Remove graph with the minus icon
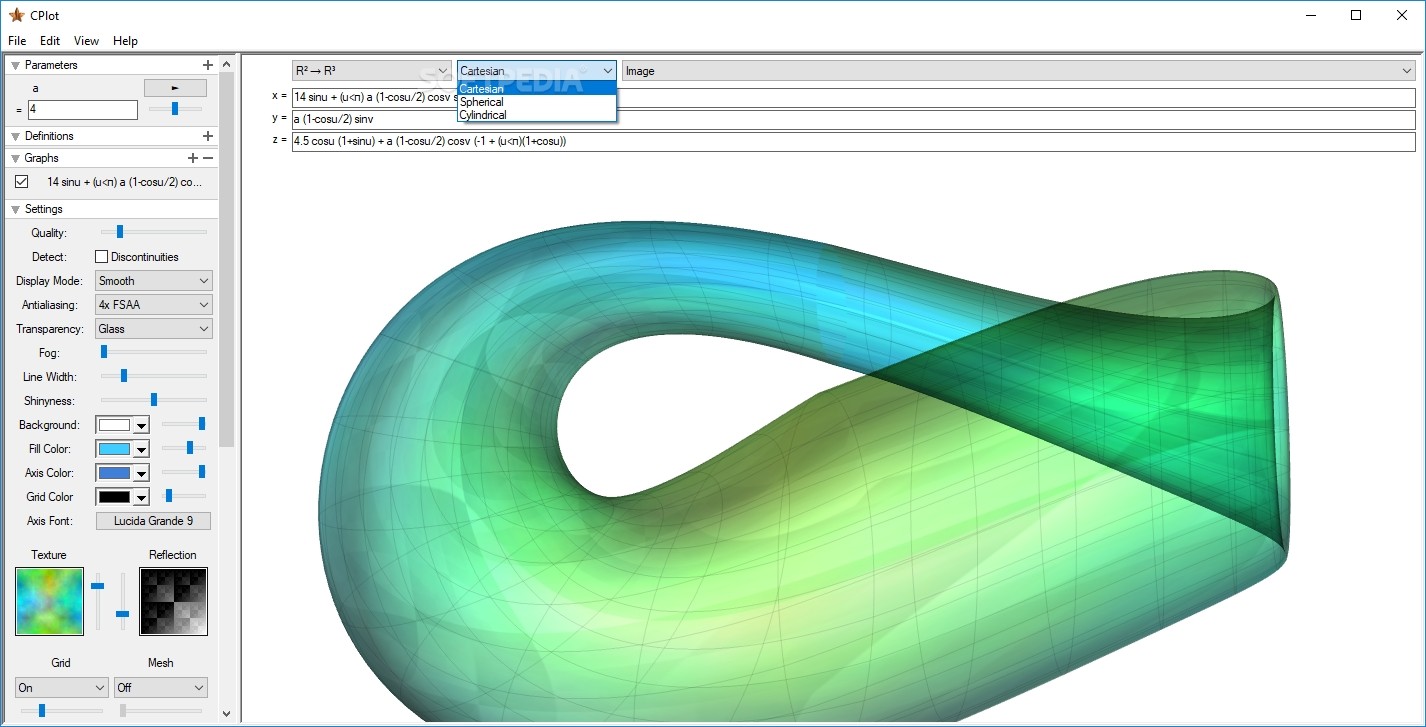Screen dimensions: 1426x727 [x=208, y=158]
